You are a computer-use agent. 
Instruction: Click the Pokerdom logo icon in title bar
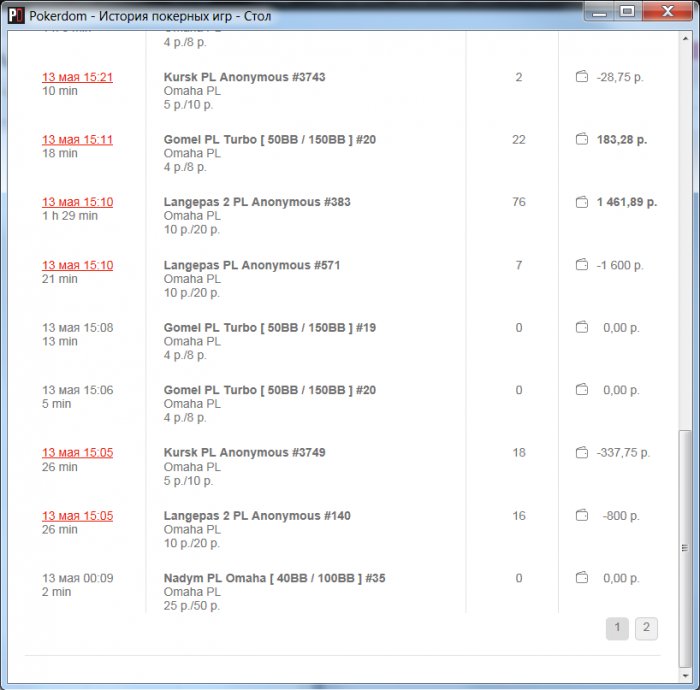coord(16,16)
